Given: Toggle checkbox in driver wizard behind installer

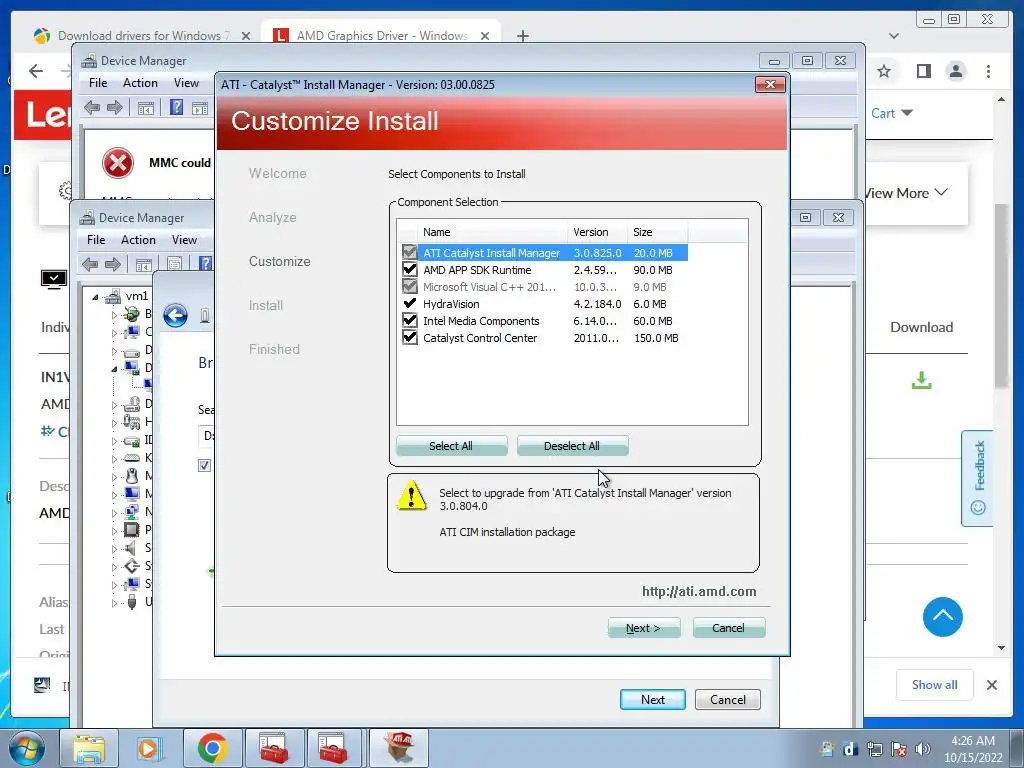Looking at the screenshot, I should [x=204, y=465].
